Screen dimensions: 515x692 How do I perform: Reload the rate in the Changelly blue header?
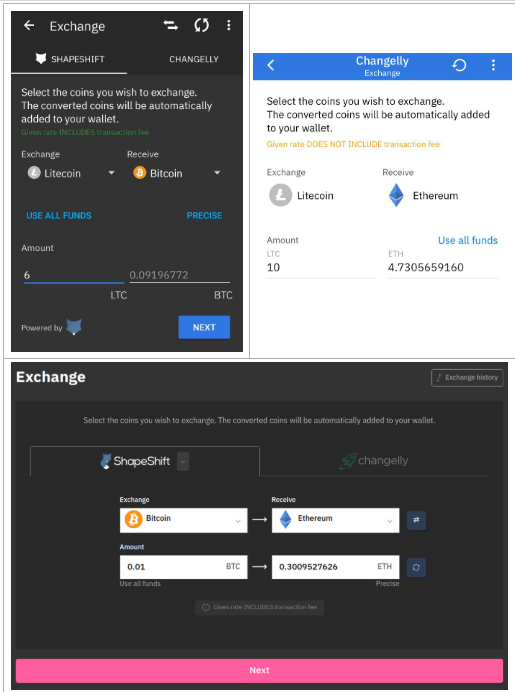(x=459, y=65)
